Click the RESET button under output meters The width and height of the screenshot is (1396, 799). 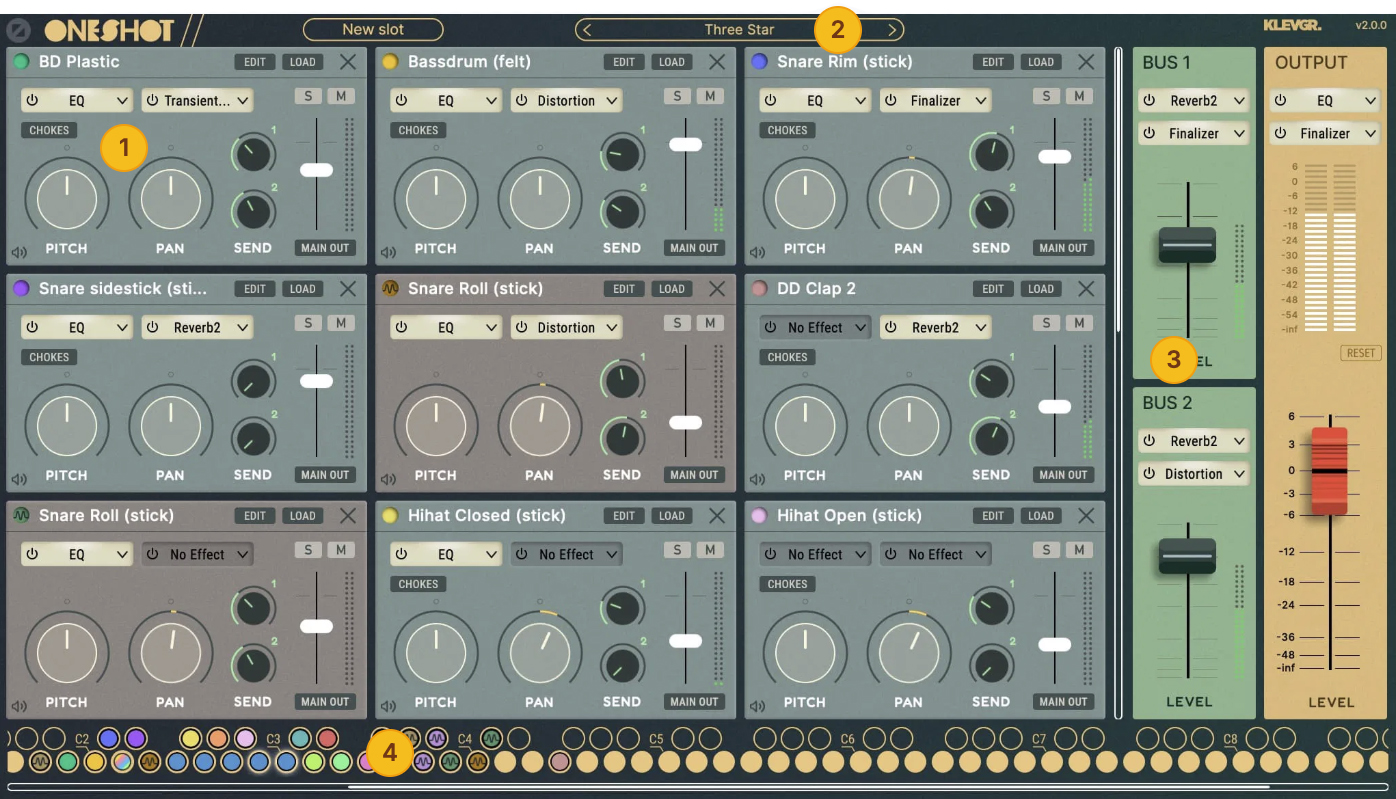1360,353
